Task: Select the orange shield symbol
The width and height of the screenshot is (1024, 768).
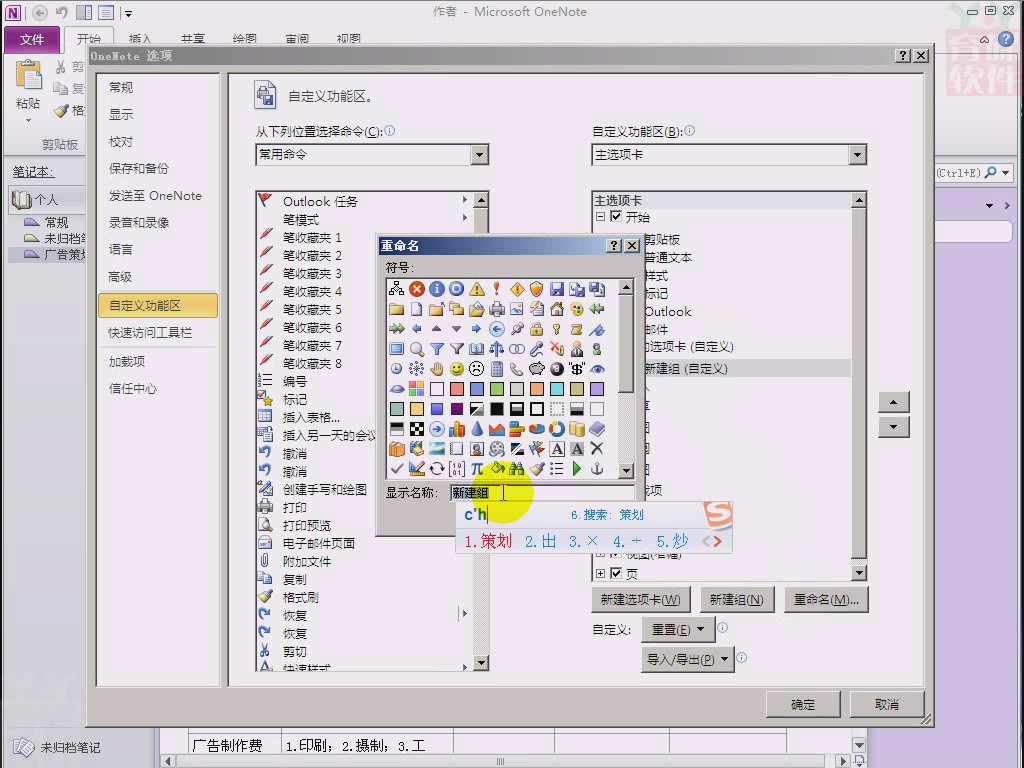Action: click(x=536, y=289)
